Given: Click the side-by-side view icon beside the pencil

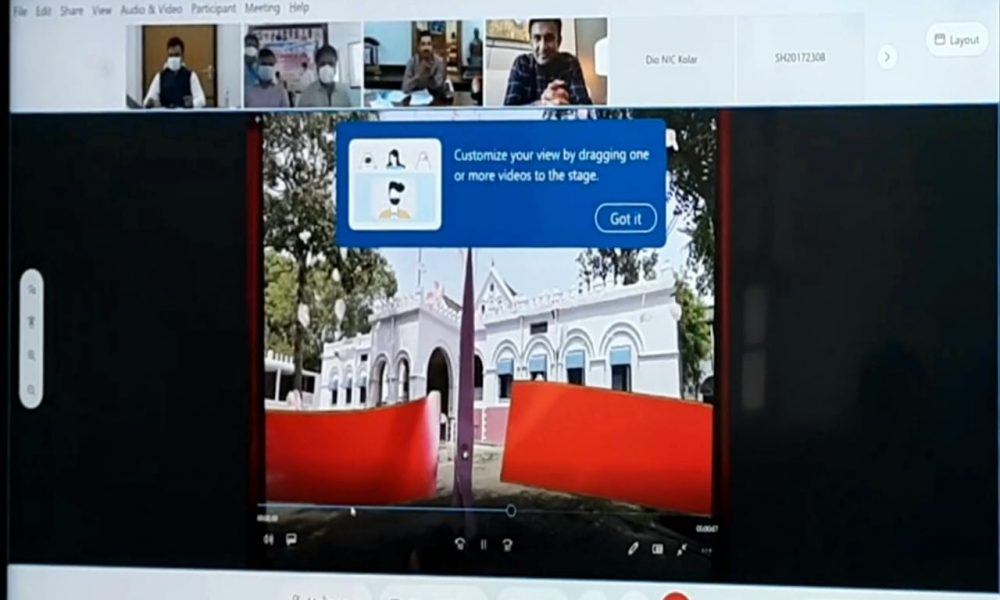Looking at the screenshot, I should (x=658, y=549).
